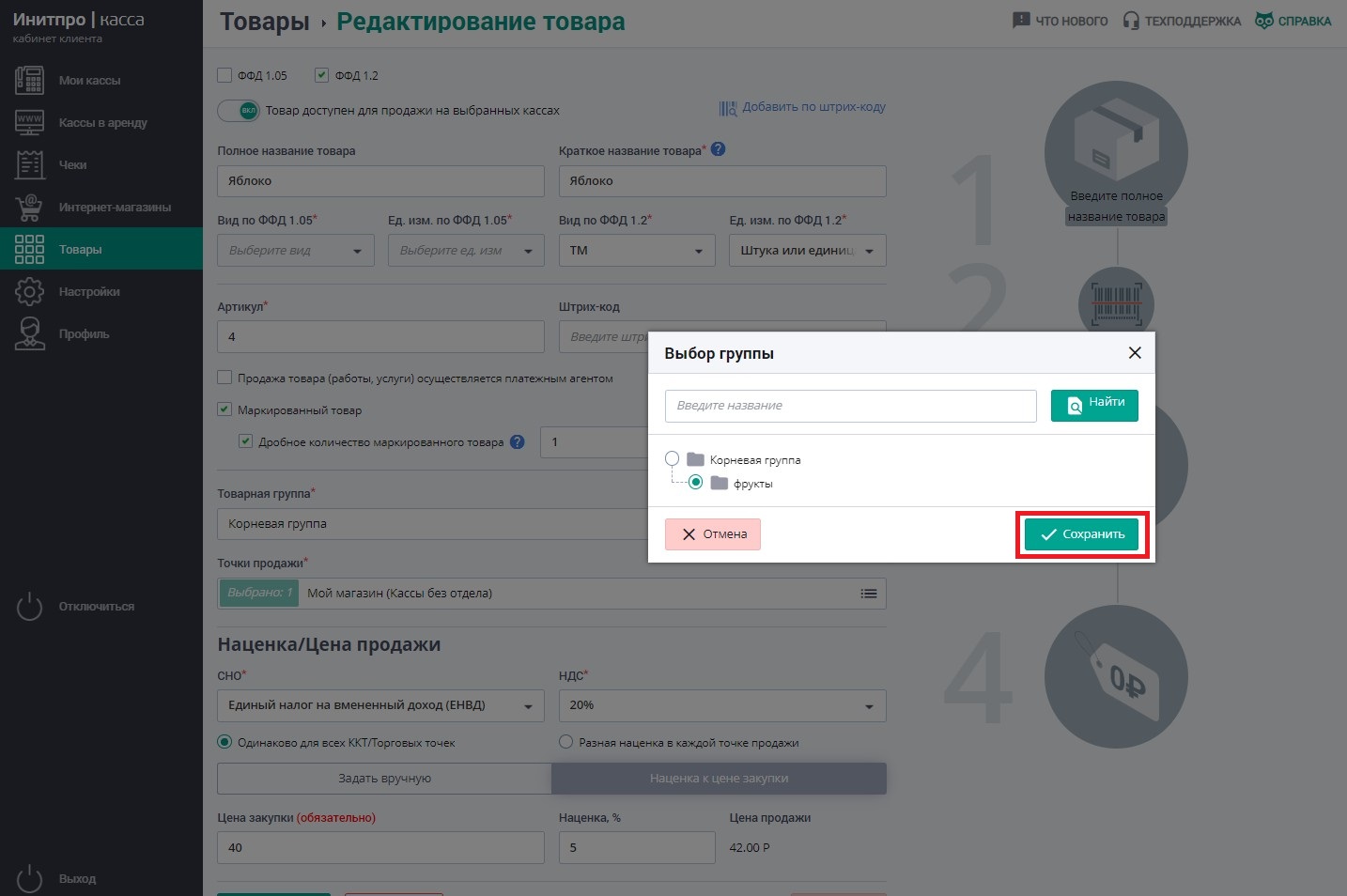
Task: Uncheck the Маркированный товар checkbox
Action: tap(224, 409)
